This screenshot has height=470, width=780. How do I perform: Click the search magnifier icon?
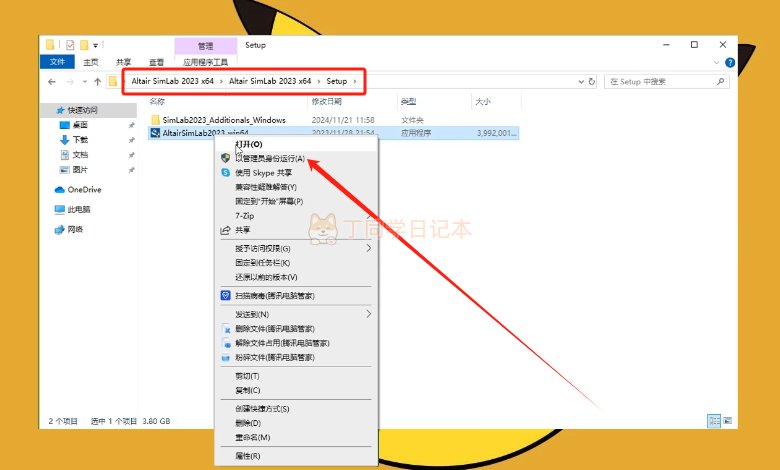pyautogui.click(x=720, y=82)
